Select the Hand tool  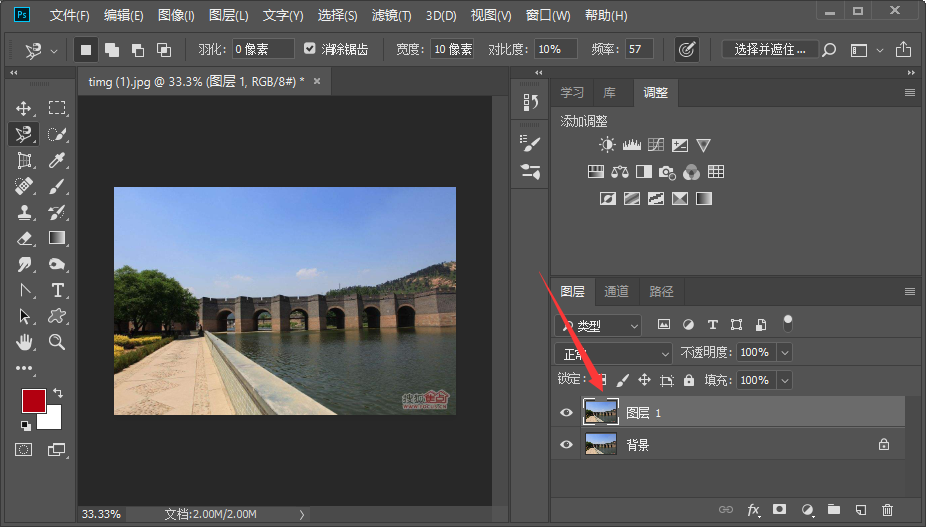pos(24,342)
